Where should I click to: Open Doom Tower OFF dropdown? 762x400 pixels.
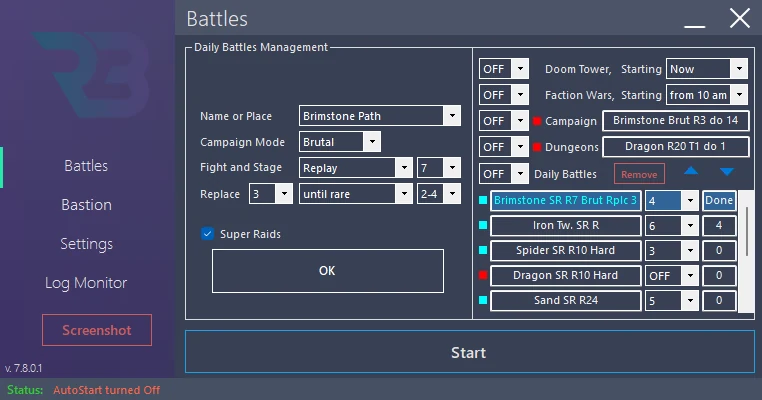pos(503,69)
